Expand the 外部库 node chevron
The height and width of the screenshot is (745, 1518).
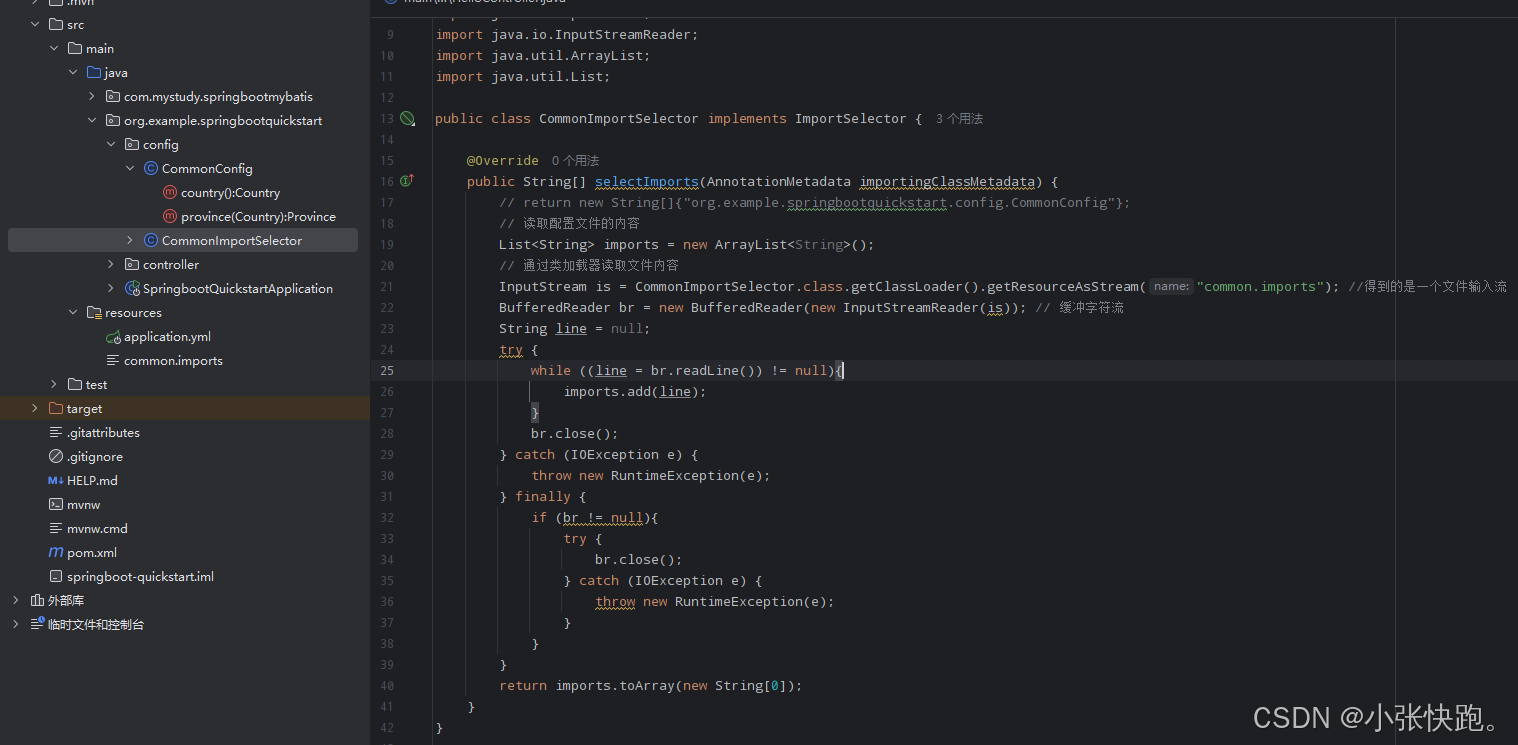[x=15, y=601]
